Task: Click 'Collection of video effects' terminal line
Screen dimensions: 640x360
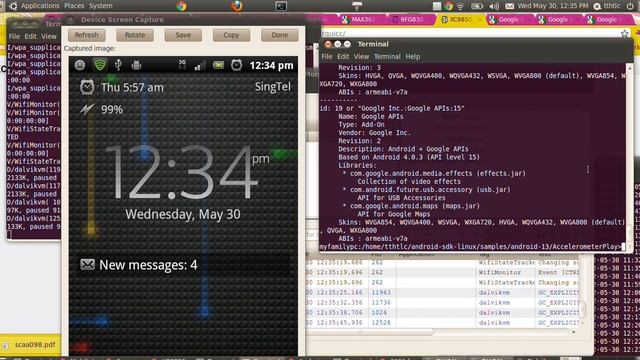Action: click(409, 182)
